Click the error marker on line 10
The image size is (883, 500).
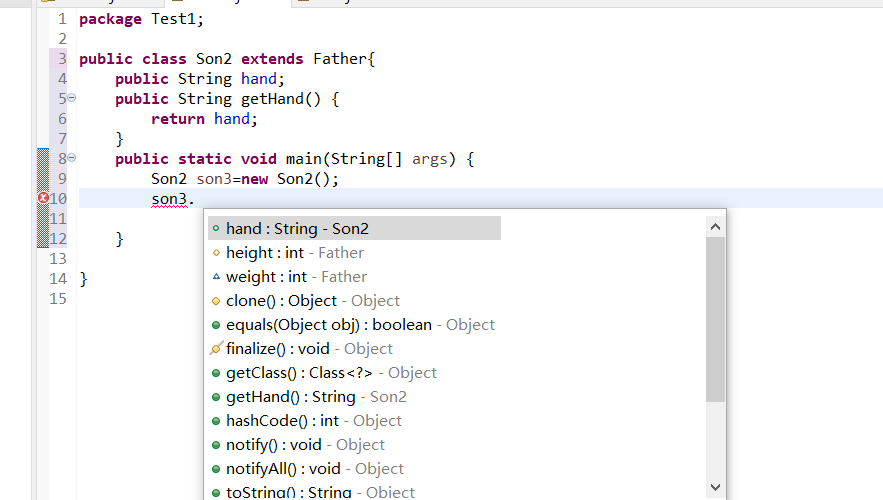click(43, 198)
